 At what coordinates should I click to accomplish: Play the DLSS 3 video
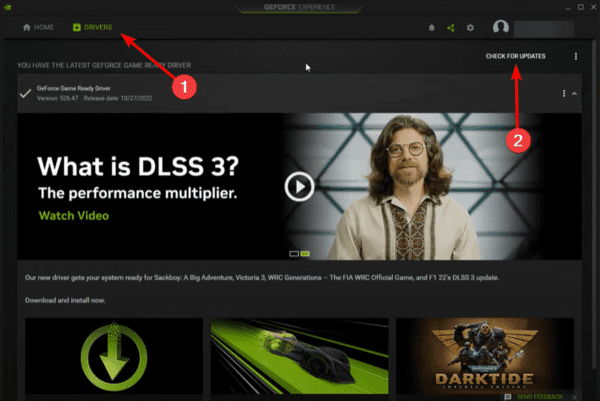pos(299,186)
